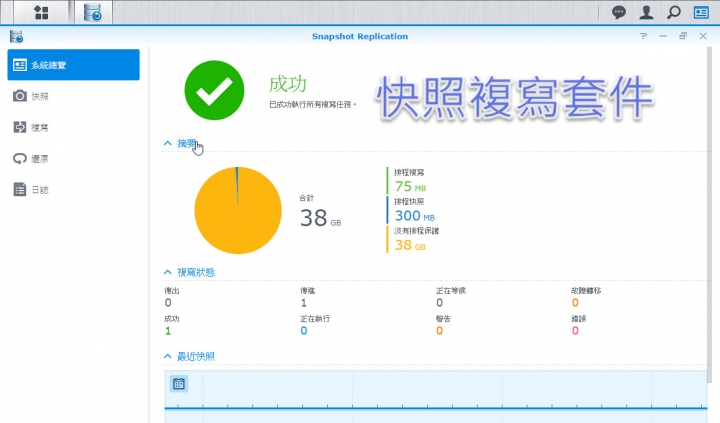Click the vertical scrollbar on the right
The image size is (720, 423).
[709, 216]
